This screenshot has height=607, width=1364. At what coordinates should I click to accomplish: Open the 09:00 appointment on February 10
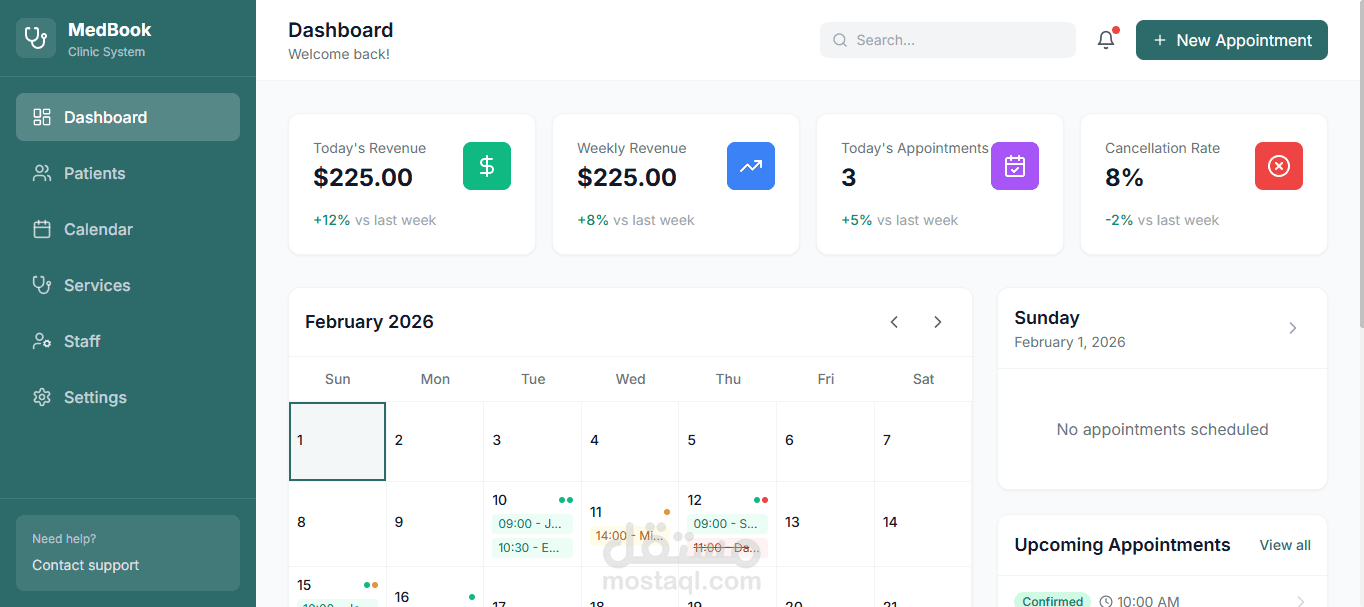(x=532, y=524)
